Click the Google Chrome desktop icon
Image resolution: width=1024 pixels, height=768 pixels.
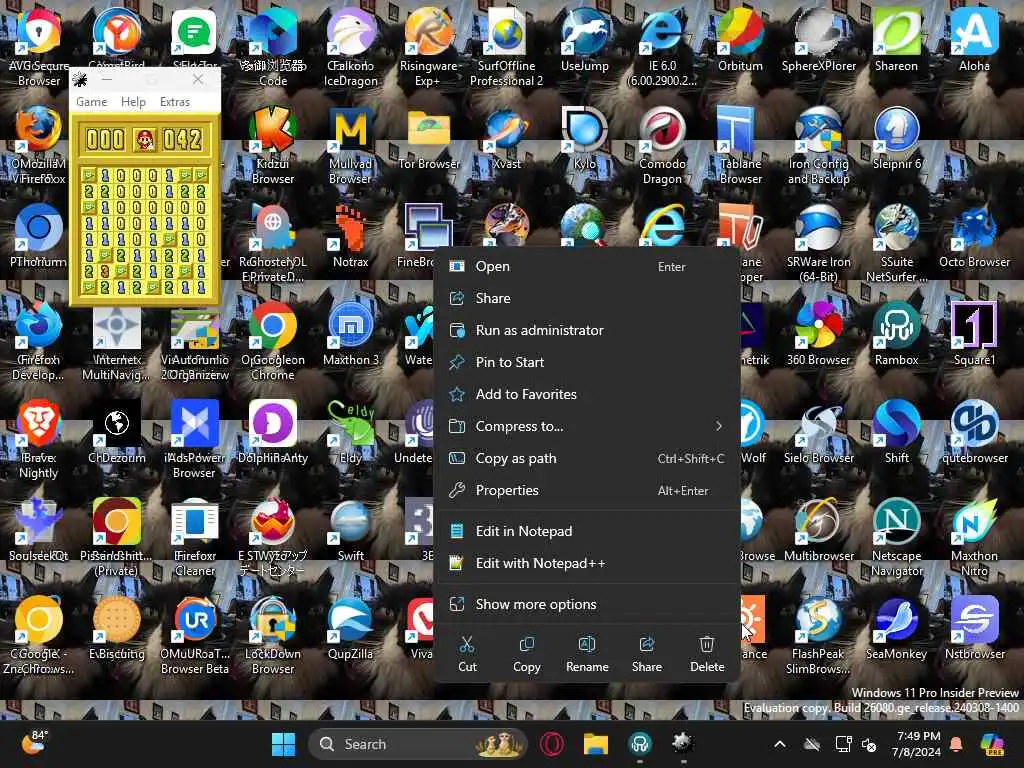point(273,325)
